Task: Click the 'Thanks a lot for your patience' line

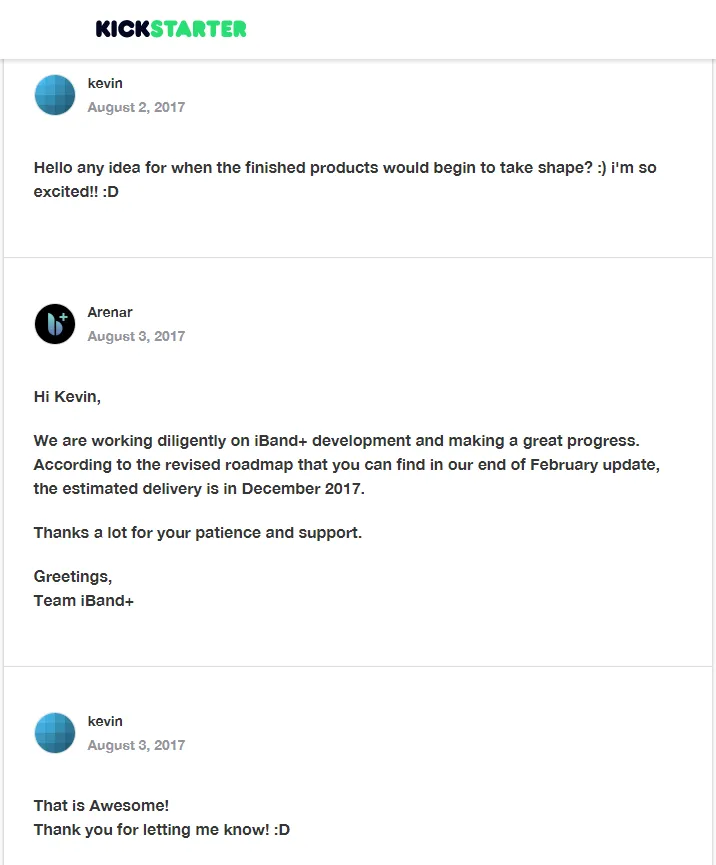Action: pos(197,533)
